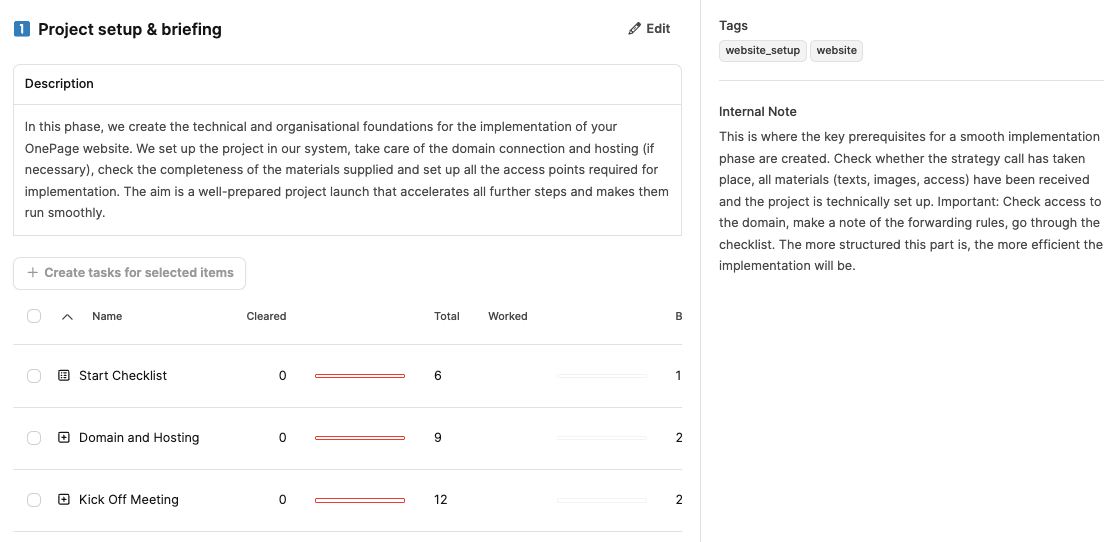The width and height of the screenshot is (1104, 542).
Task: Sort by the Total column header
Action: 446,316
